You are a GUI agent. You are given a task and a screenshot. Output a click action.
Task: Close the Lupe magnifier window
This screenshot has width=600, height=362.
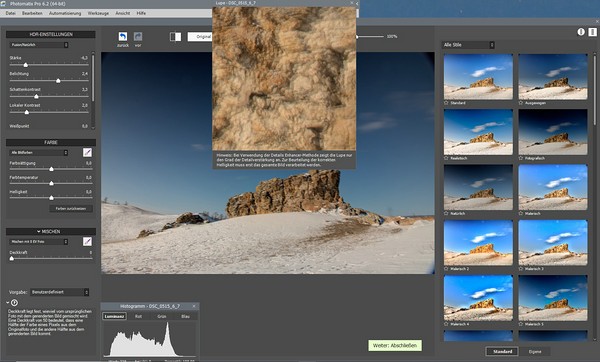tap(352, 3)
